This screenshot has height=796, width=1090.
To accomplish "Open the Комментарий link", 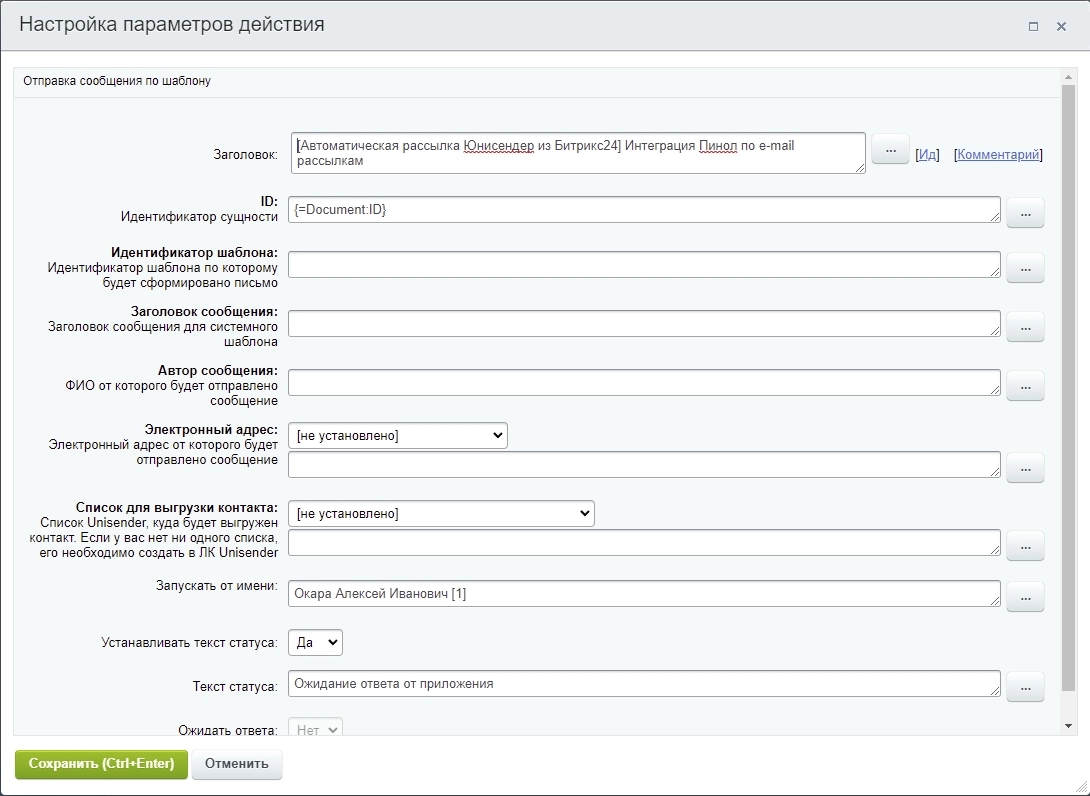I will (998, 155).
